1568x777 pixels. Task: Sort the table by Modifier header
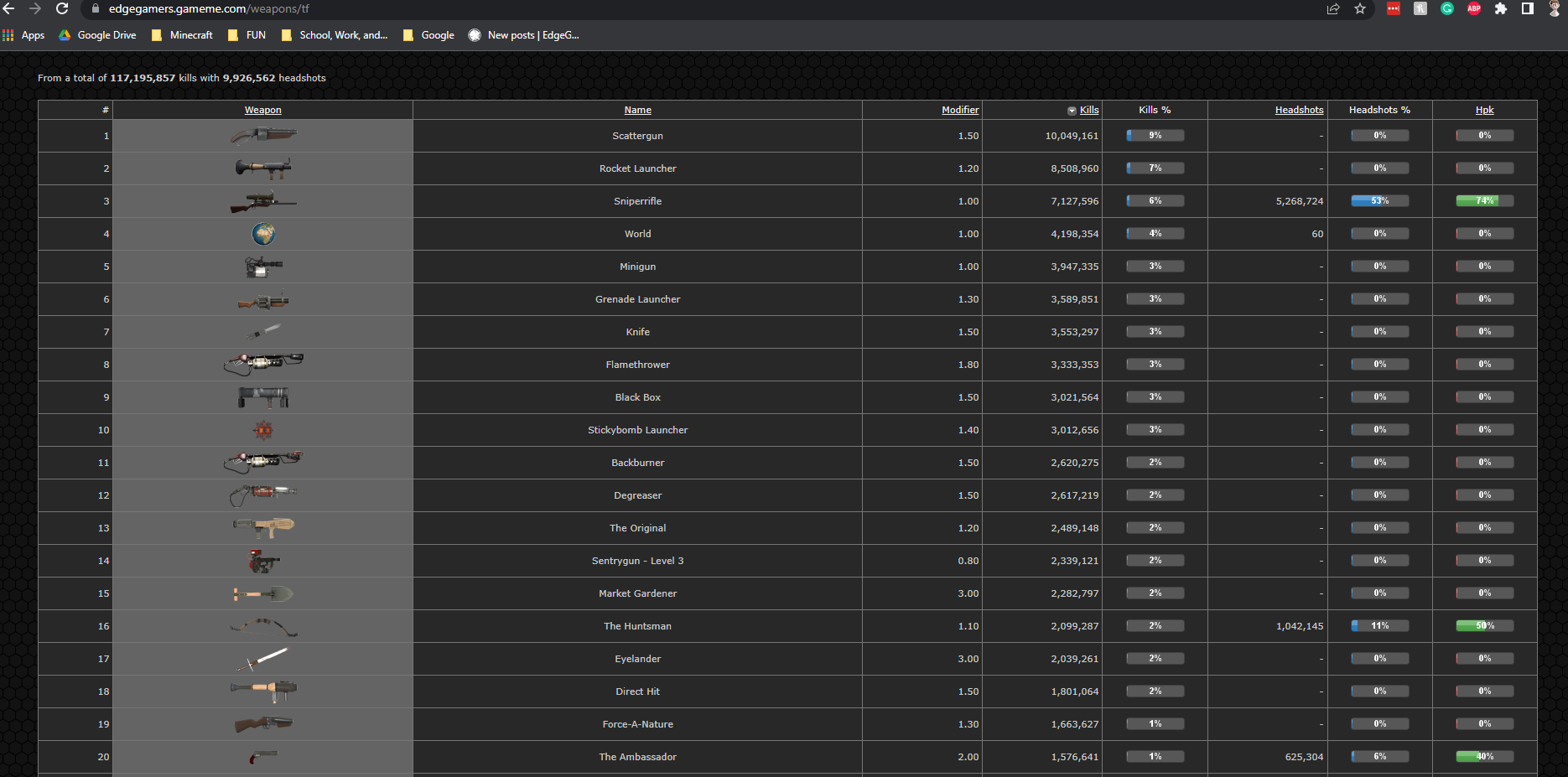(x=960, y=110)
